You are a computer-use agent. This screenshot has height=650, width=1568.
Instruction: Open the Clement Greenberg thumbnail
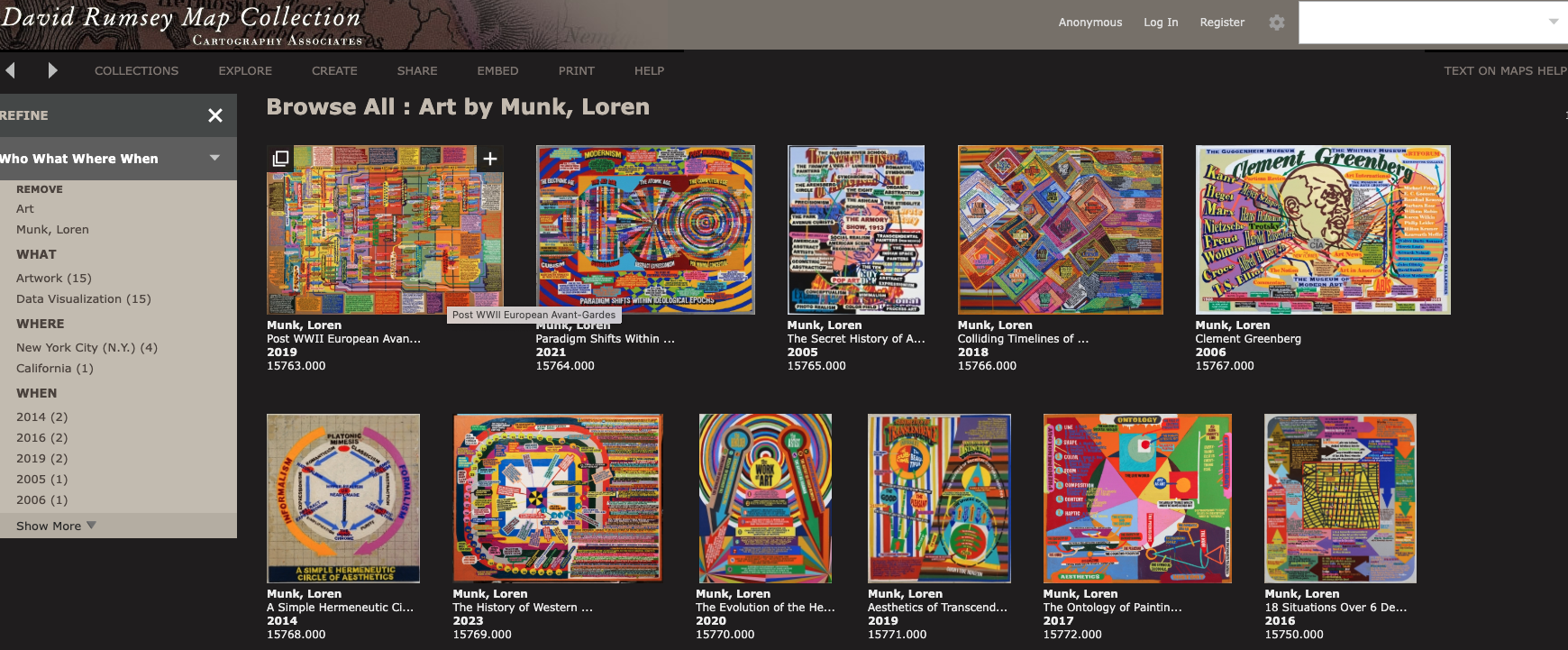coord(1323,230)
